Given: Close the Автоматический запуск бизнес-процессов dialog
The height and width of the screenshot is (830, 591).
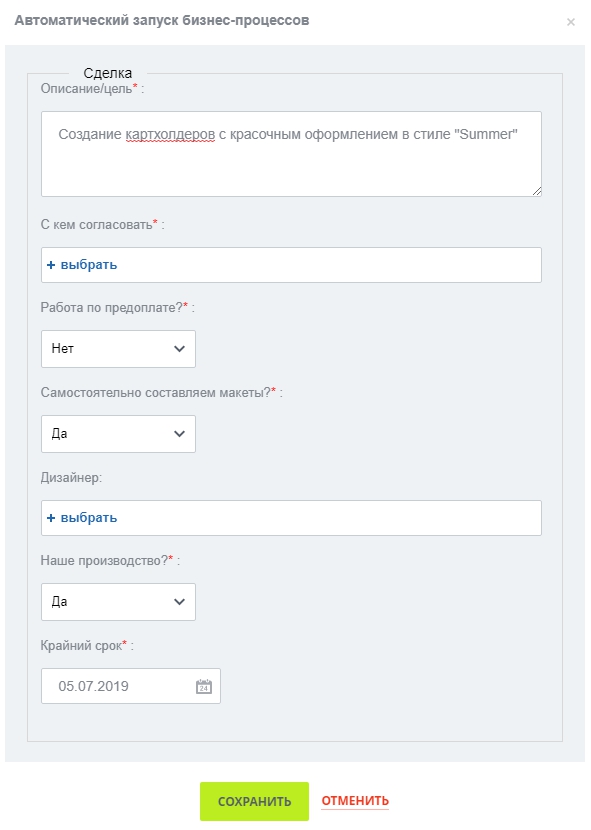Looking at the screenshot, I should [570, 22].
